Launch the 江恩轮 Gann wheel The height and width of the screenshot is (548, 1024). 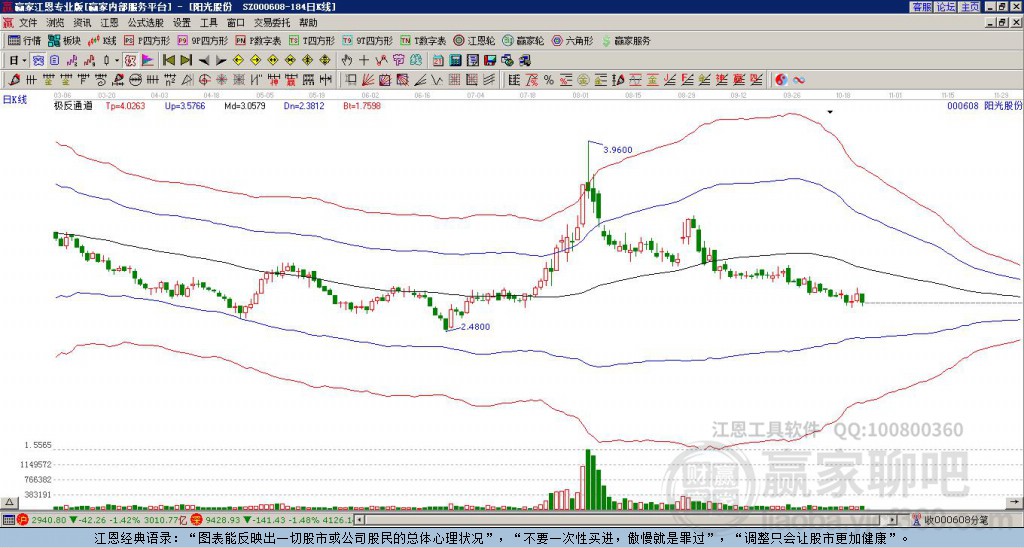click(x=474, y=40)
